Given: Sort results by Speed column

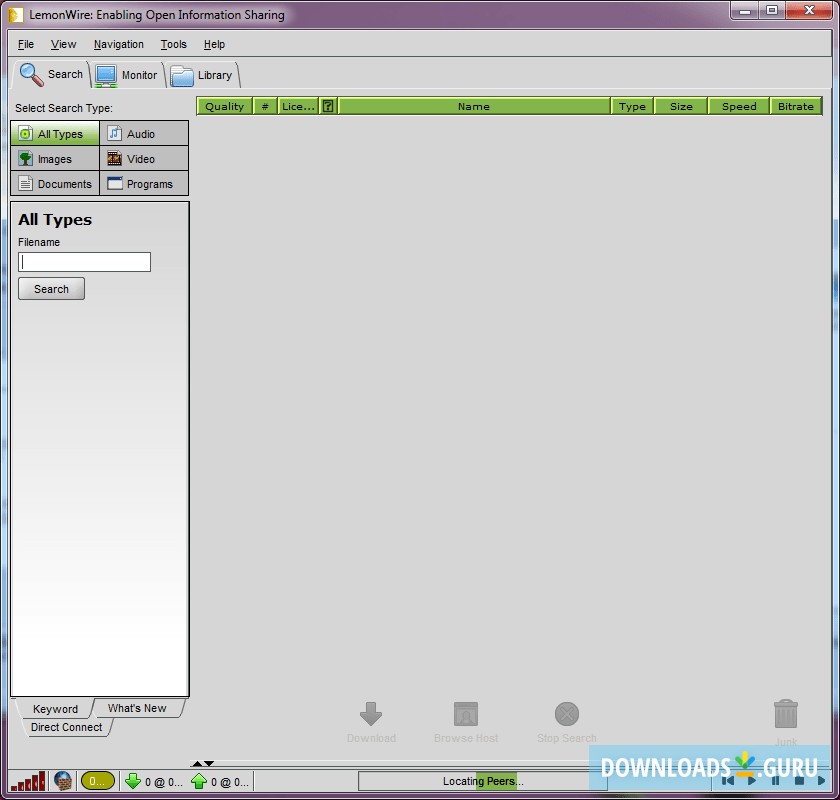Looking at the screenshot, I should (x=739, y=106).
